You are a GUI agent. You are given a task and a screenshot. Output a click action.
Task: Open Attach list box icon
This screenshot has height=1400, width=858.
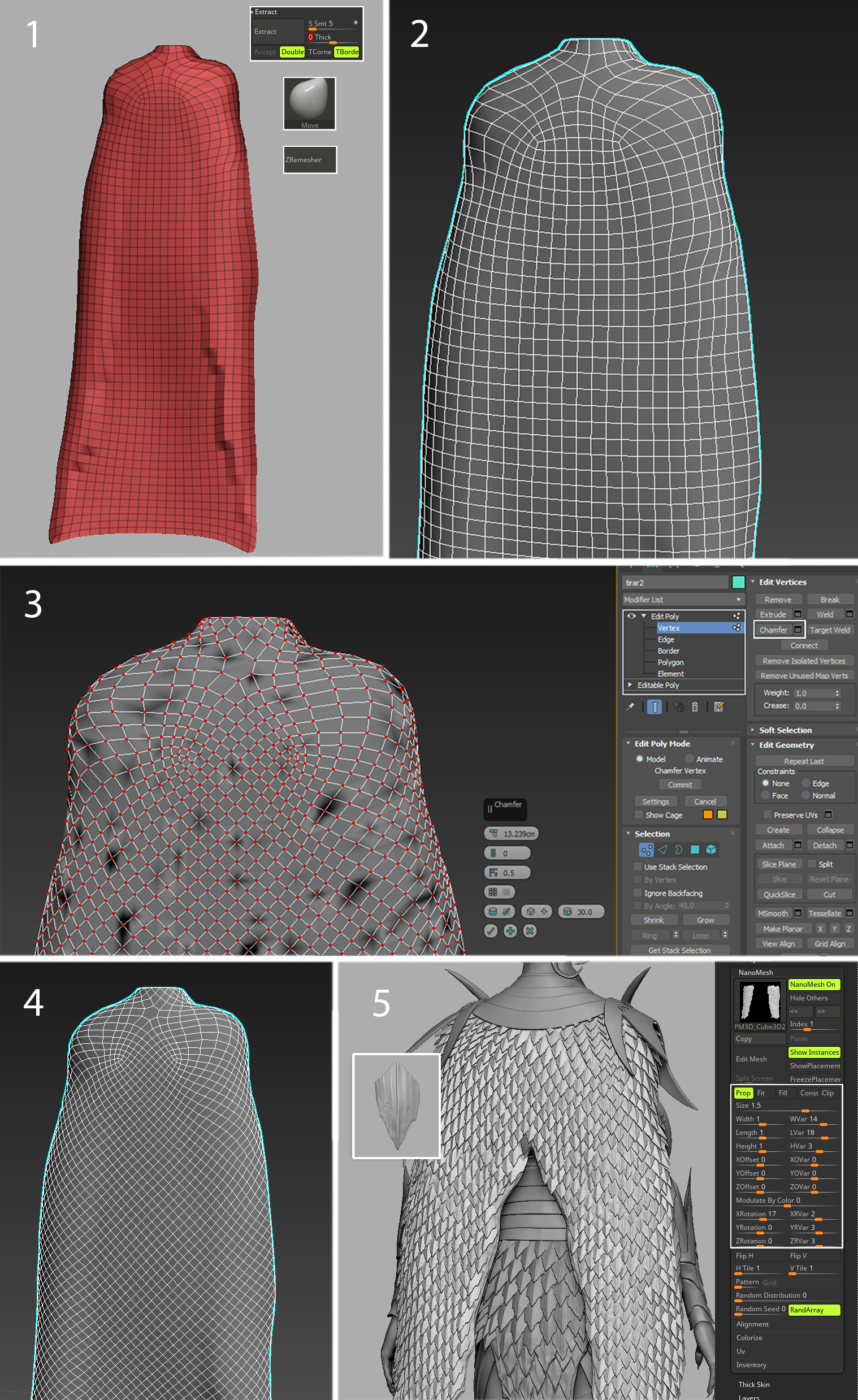[798, 846]
